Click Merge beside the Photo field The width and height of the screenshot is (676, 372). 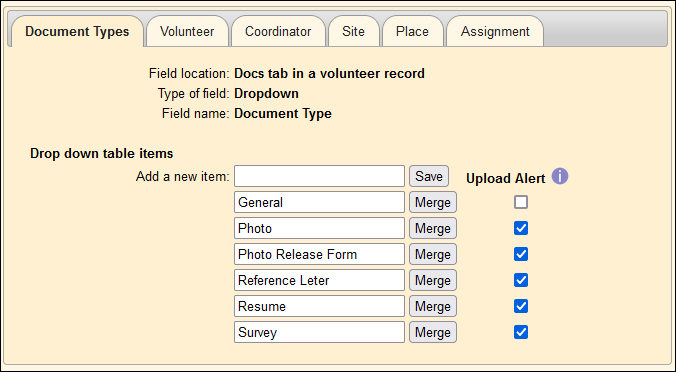point(433,228)
